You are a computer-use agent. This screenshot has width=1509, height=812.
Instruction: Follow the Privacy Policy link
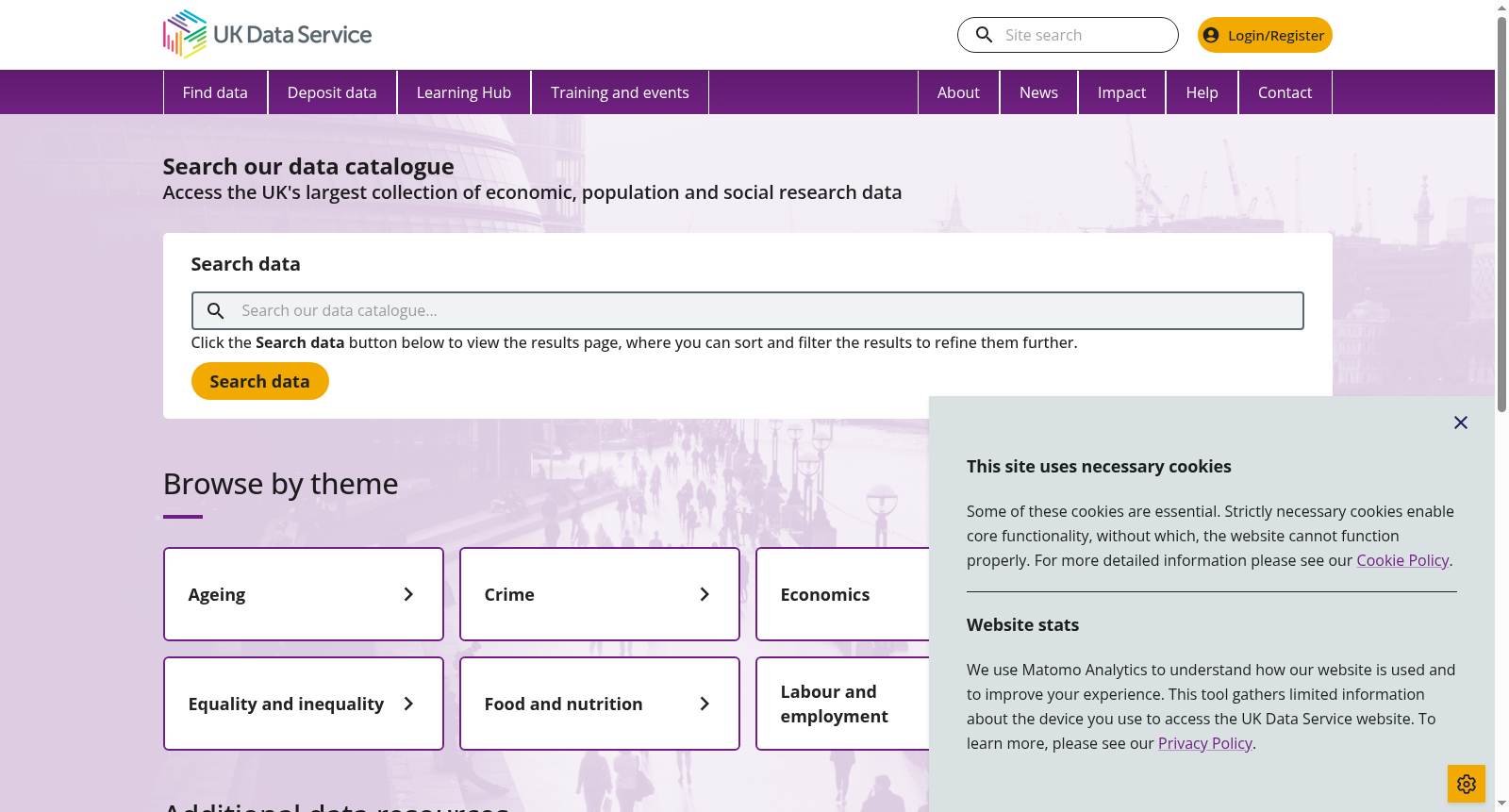[x=1205, y=743]
